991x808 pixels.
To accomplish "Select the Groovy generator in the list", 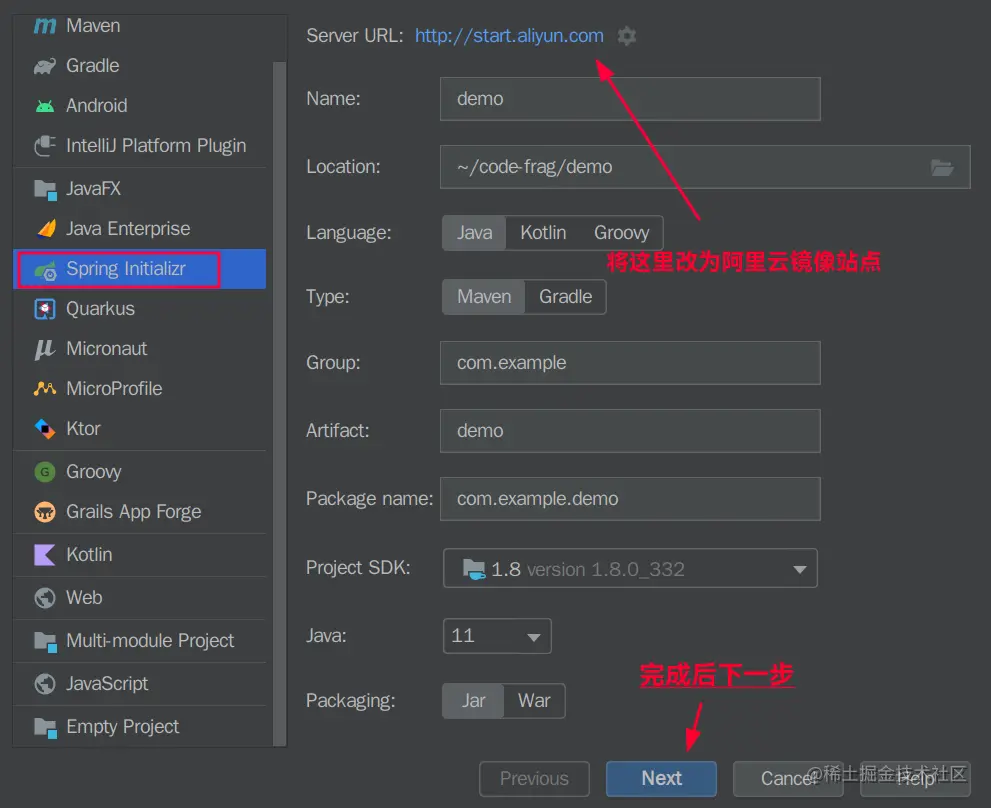I will (139, 472).
